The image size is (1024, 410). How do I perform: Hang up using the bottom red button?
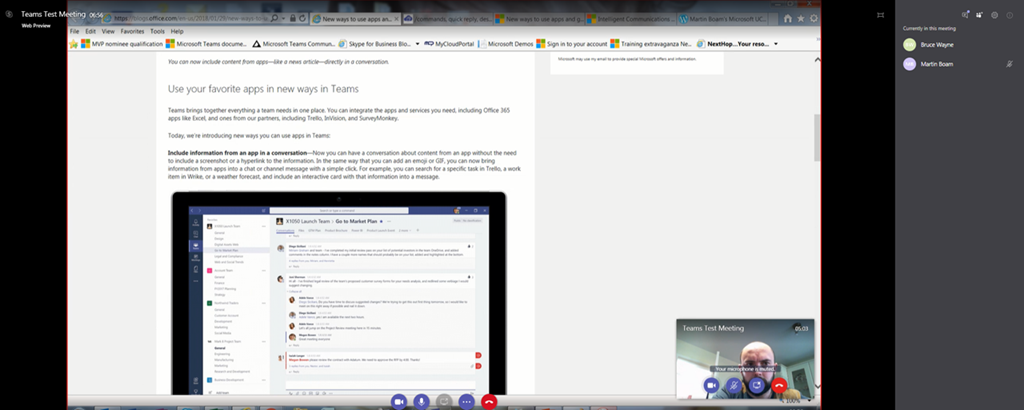pyautogui.click(x=489, y=401)
